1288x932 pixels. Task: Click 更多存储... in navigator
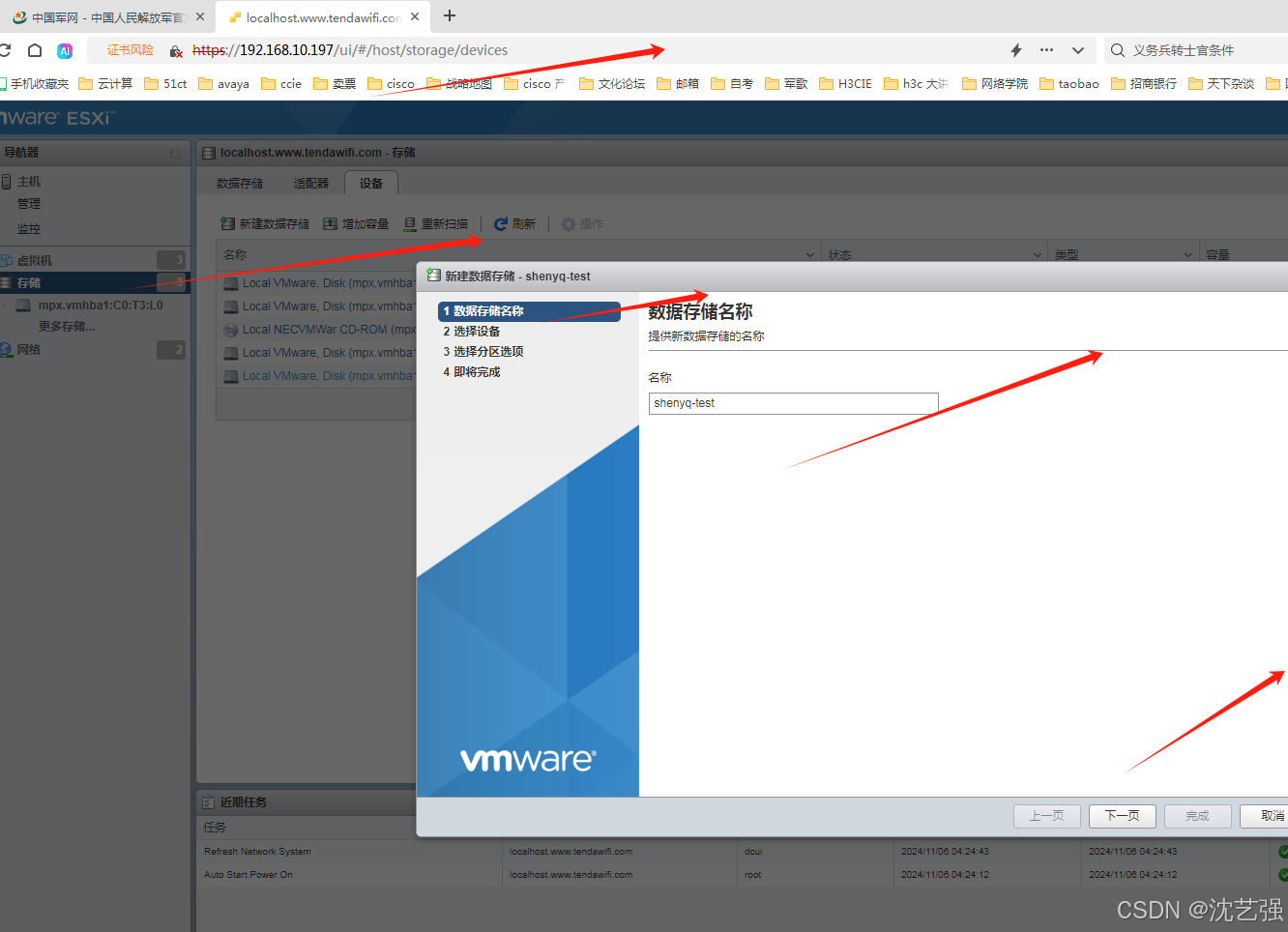pyautogui.click(x=67, y=327)
